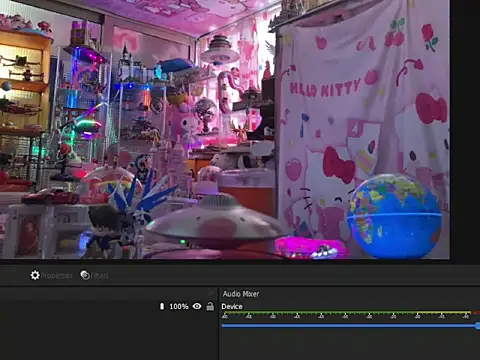
Task: Open source Filters via its text label
Action: click(x=100, y=276)
